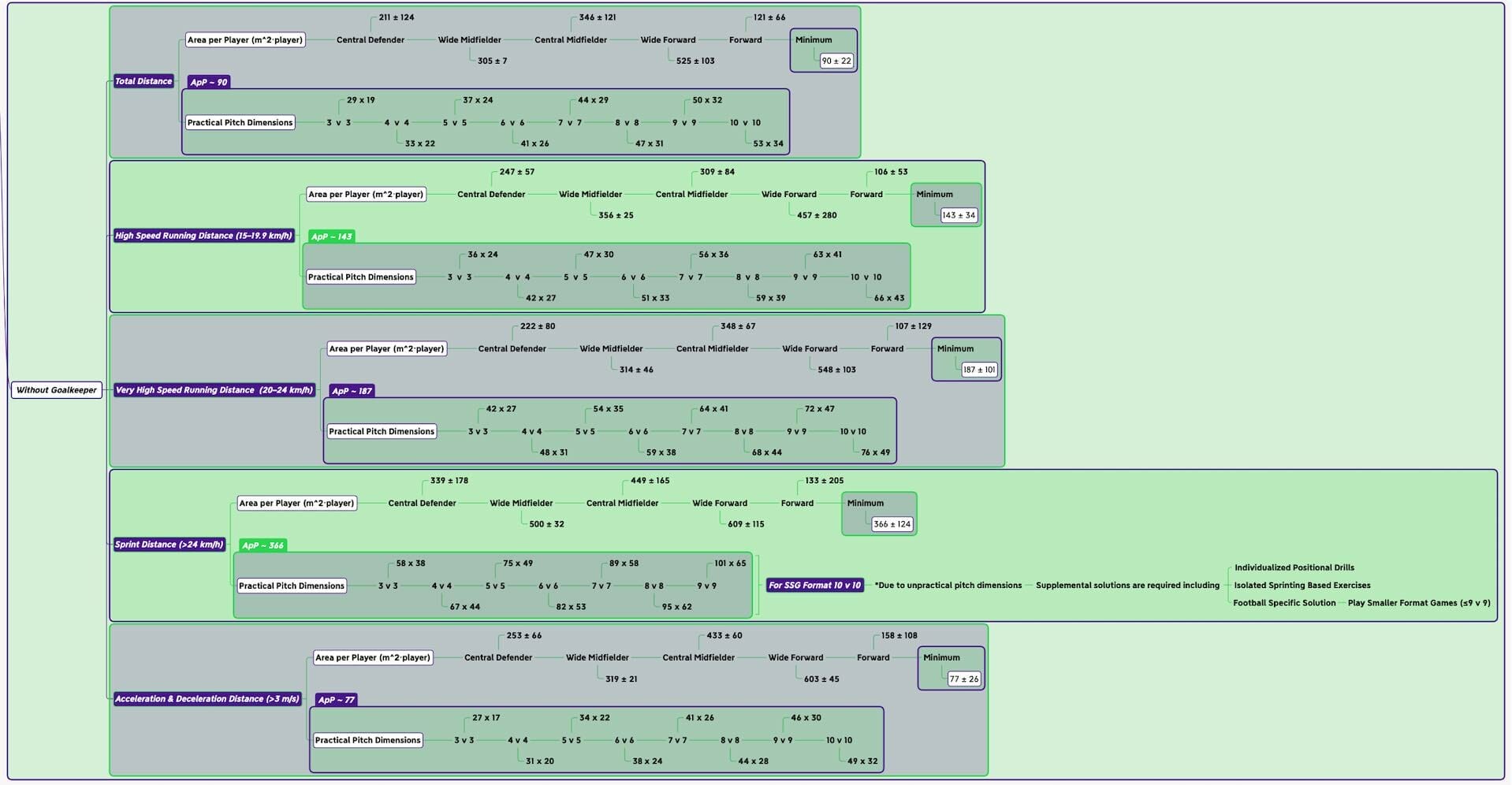Click the Total Distance branch label

[143, 80]
